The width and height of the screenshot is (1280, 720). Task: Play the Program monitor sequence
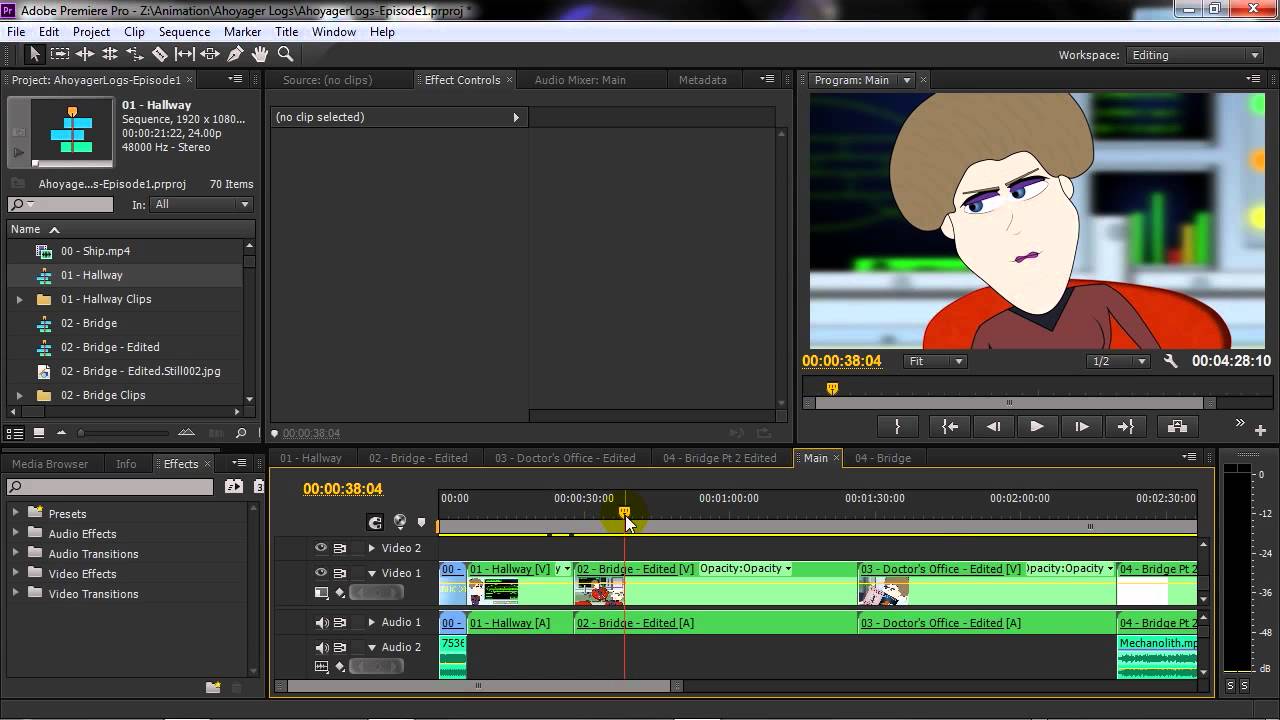[1037, 426]
